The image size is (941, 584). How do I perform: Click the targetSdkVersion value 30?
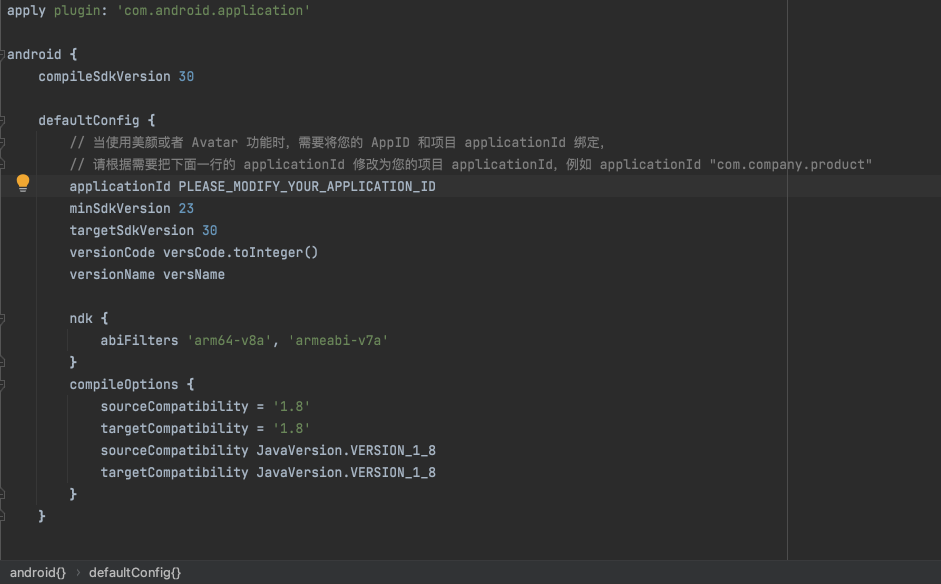tap(209, 231)
